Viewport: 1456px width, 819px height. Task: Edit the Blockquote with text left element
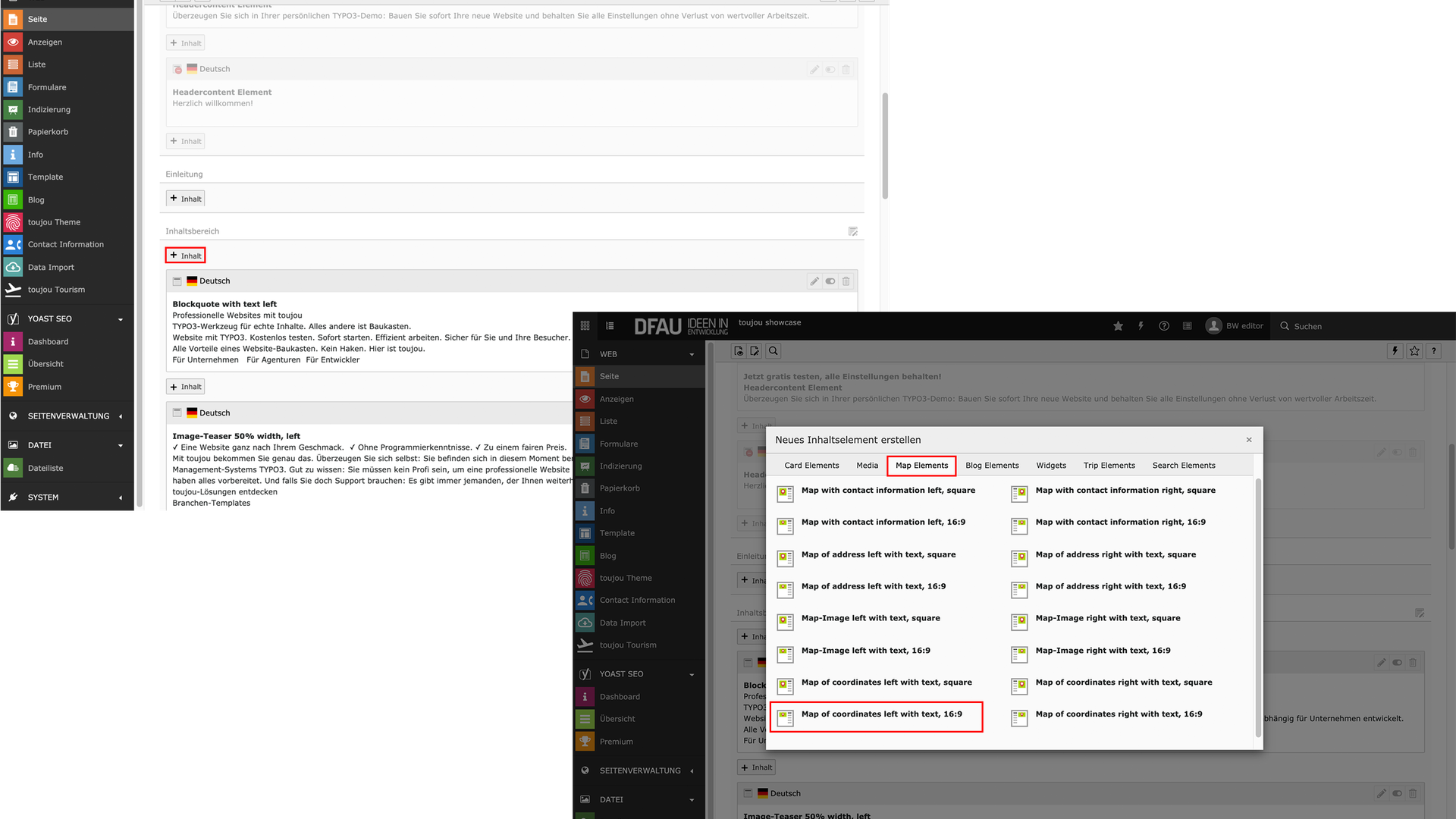click(814, 281)
